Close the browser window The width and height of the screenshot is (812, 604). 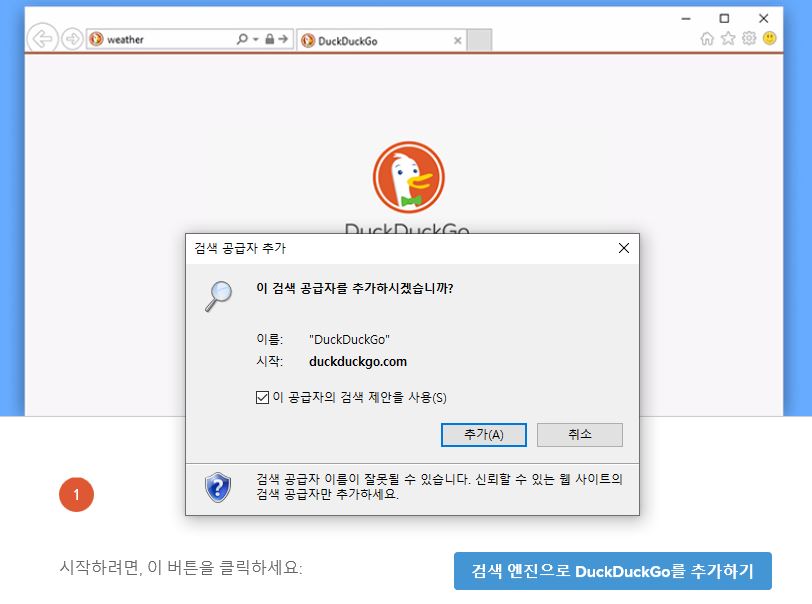point(763,19)
